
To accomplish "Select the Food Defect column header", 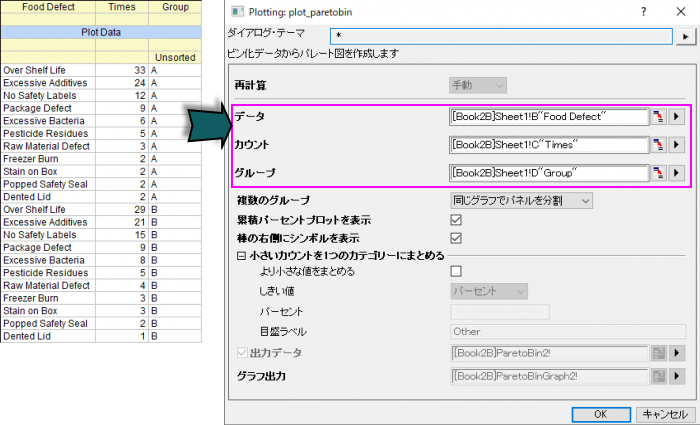I will [48, 7].
